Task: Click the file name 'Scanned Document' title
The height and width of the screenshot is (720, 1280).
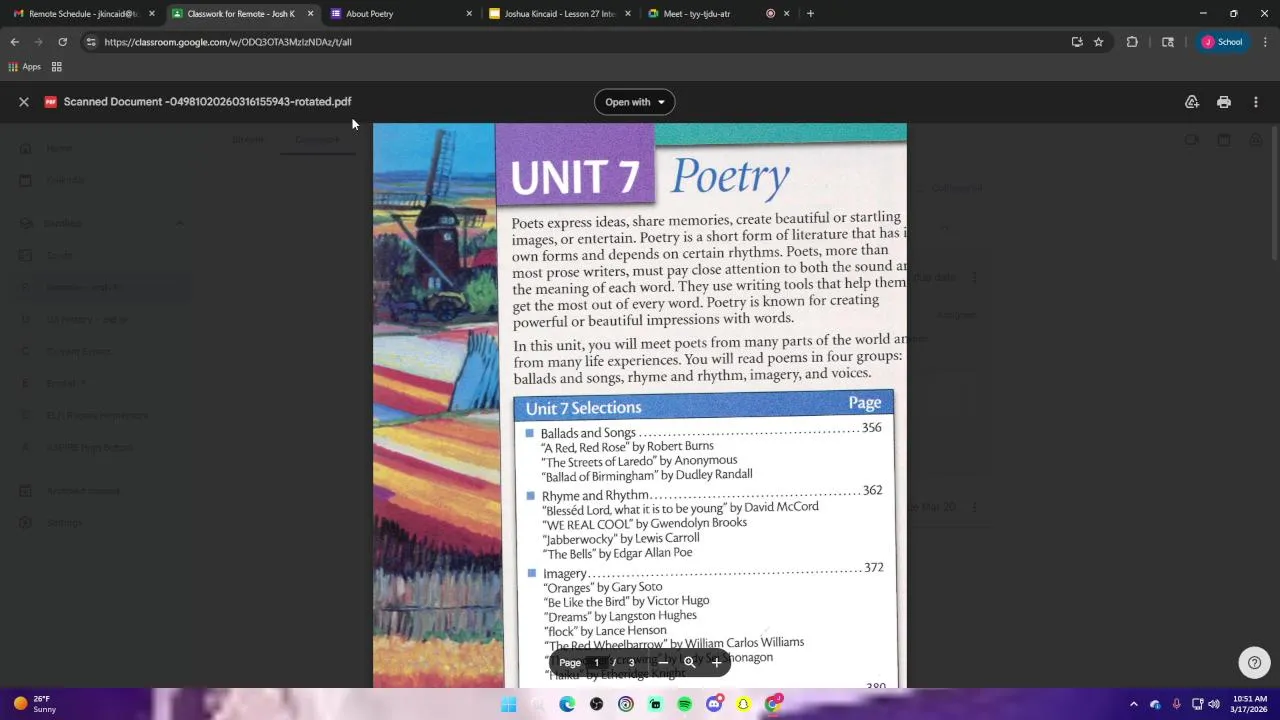Action: [207, 102]
